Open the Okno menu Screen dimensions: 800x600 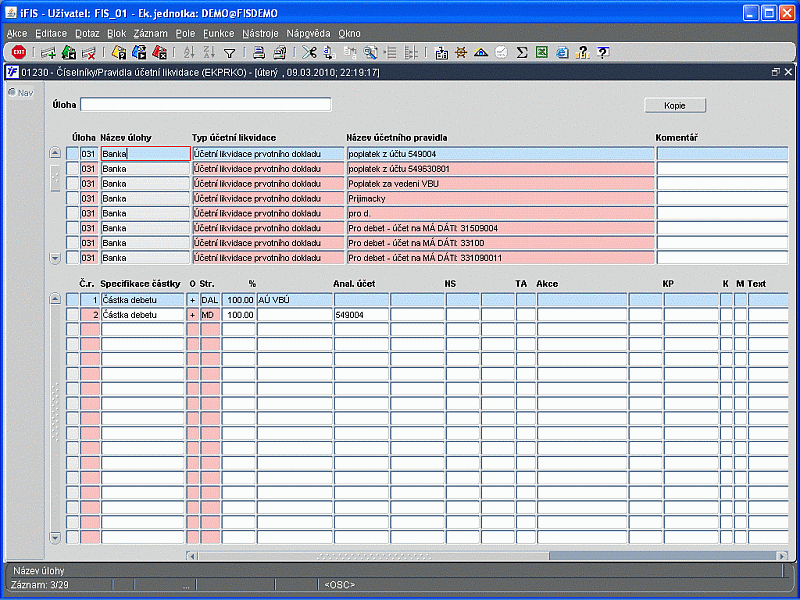349,34
